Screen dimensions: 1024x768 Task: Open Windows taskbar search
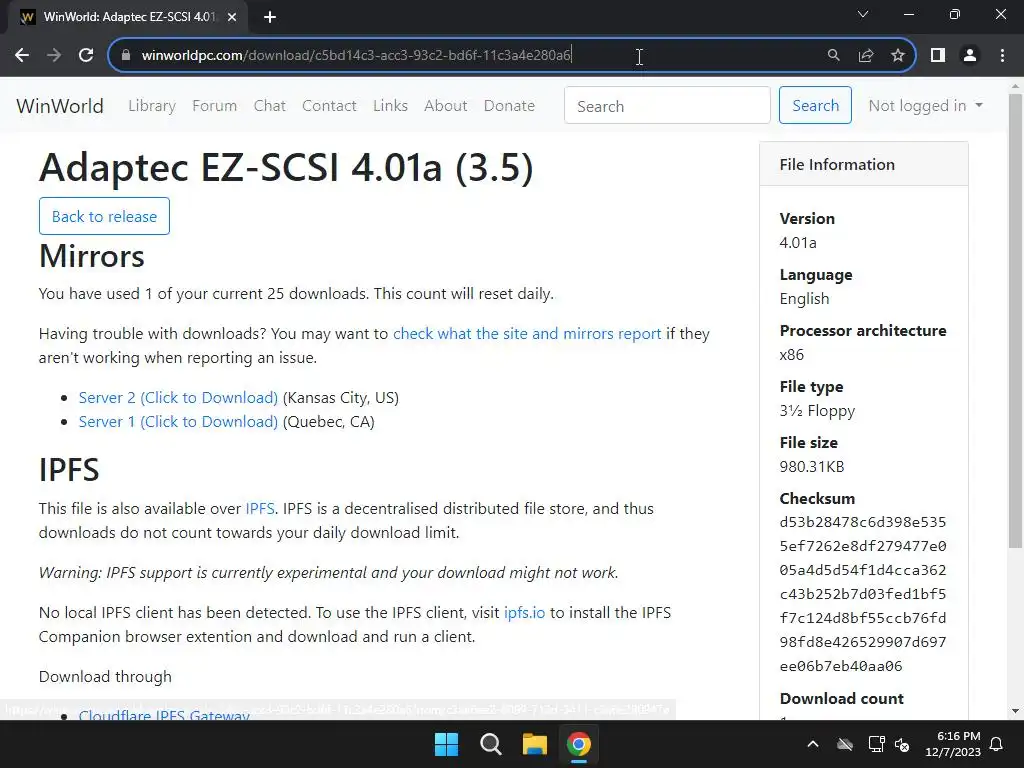490,744
